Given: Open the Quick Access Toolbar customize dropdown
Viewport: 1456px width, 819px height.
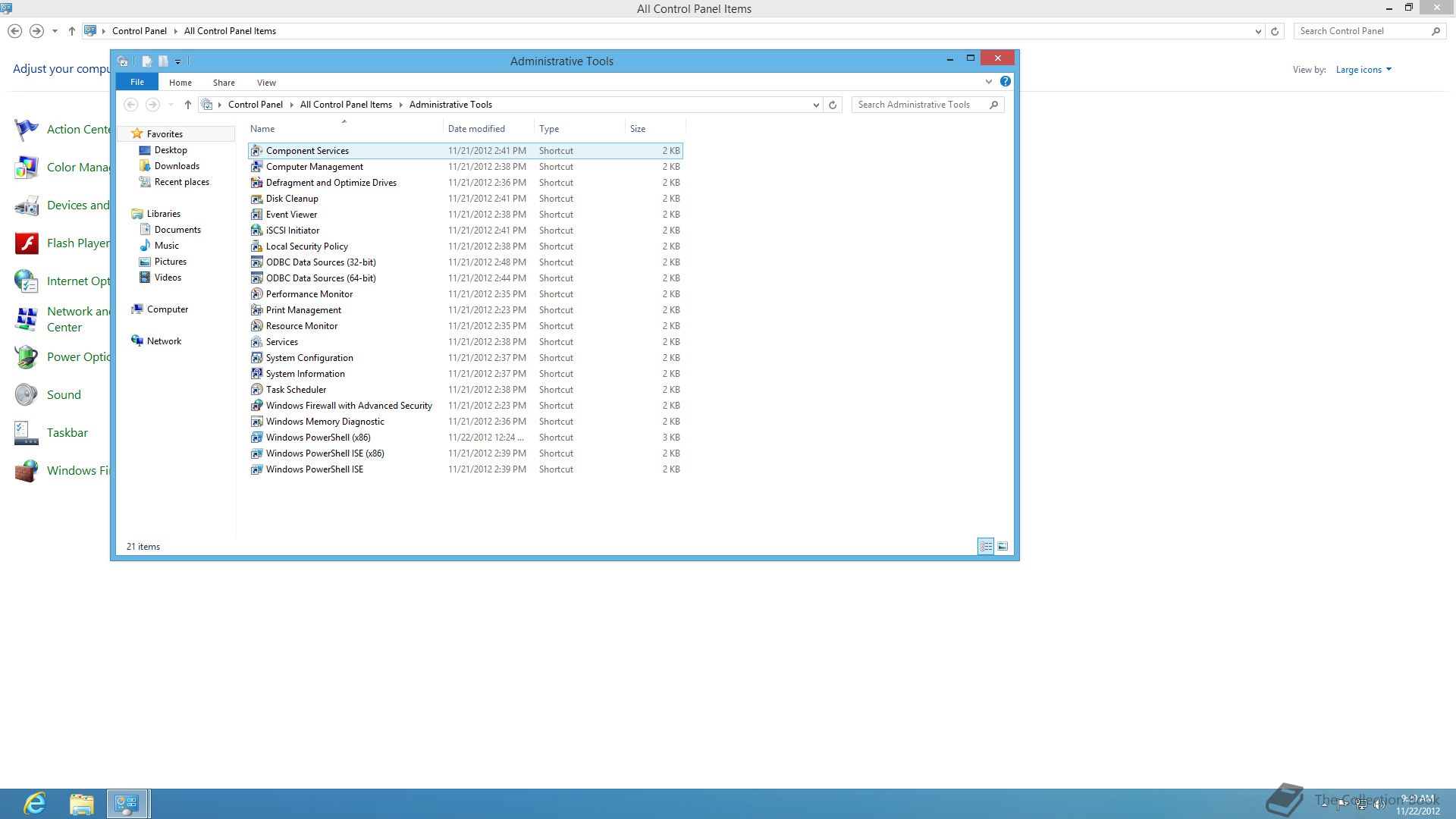Looking at the screenshot, I should coord(178,61).
